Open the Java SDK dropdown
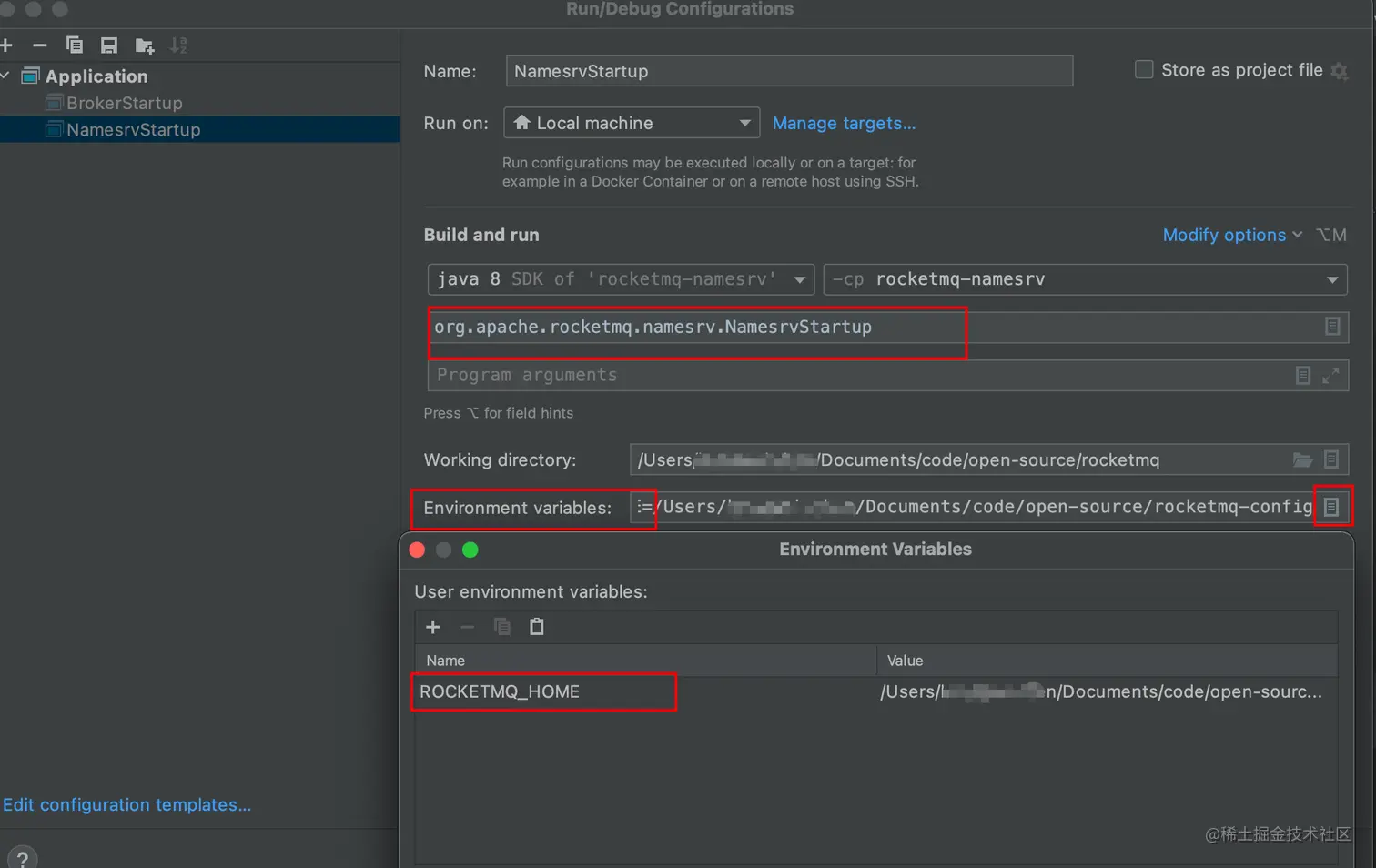The width and height of the screenshot is (1376, 868). point(620,279)
